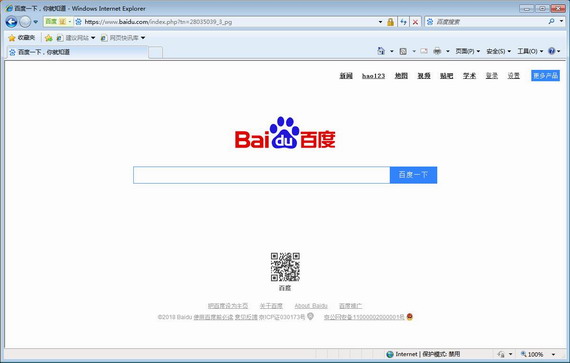Expand the address bar history dropdown
The height and width of the screenshot is (363, 570).
click(x=380, y=22)
